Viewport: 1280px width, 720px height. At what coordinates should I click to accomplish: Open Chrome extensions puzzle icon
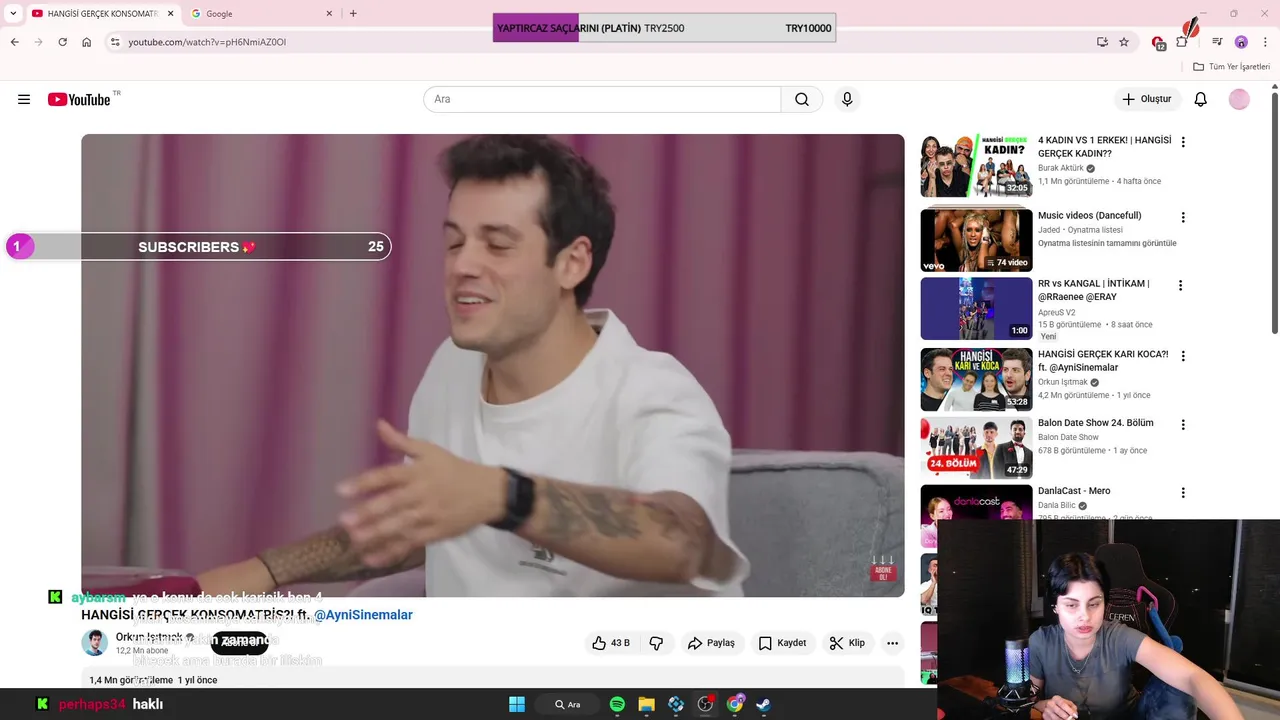pyautogui.click(x=1182, y=42)
